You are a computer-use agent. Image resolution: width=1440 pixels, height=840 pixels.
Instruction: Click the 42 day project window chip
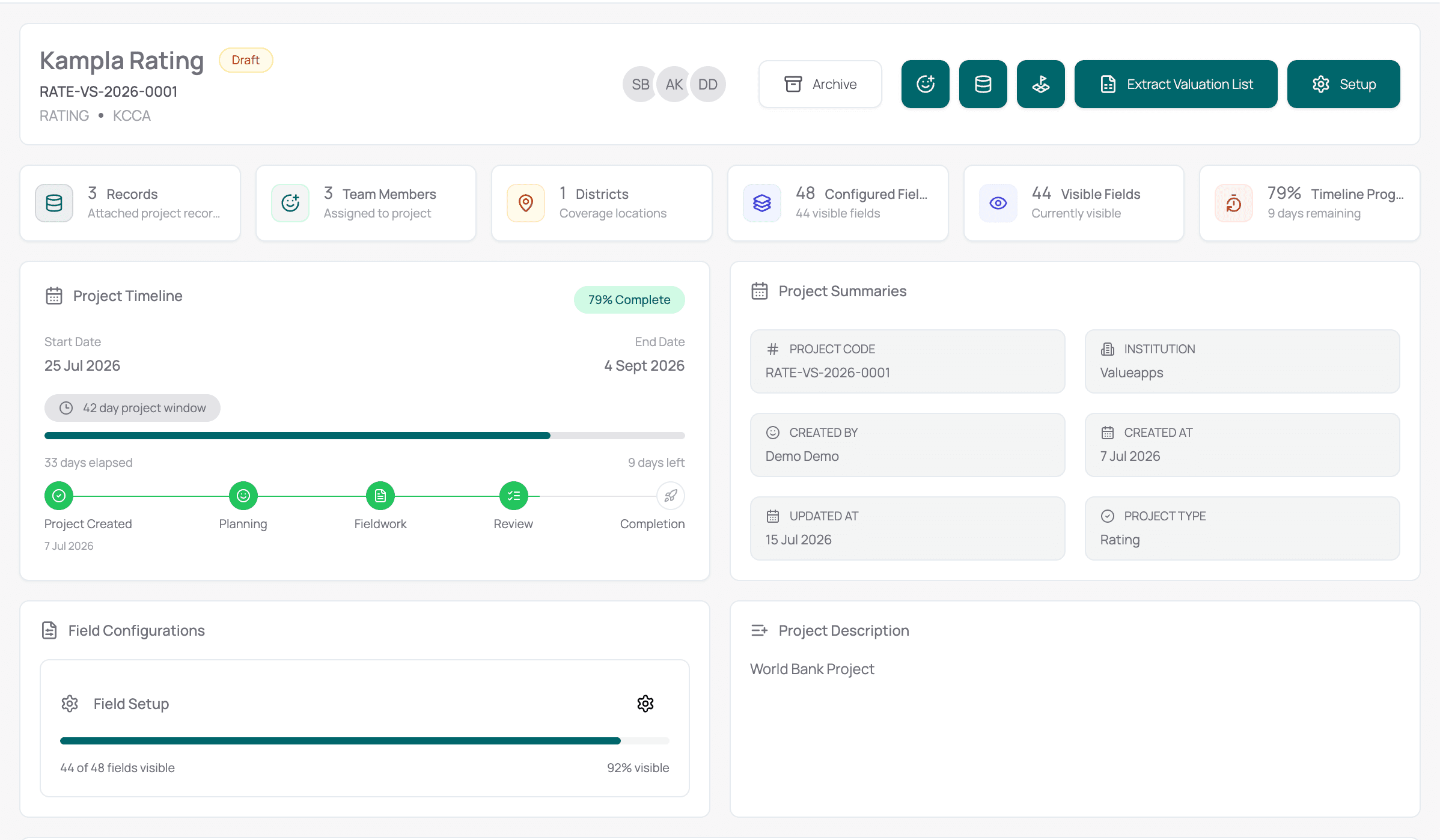point(132,408)
